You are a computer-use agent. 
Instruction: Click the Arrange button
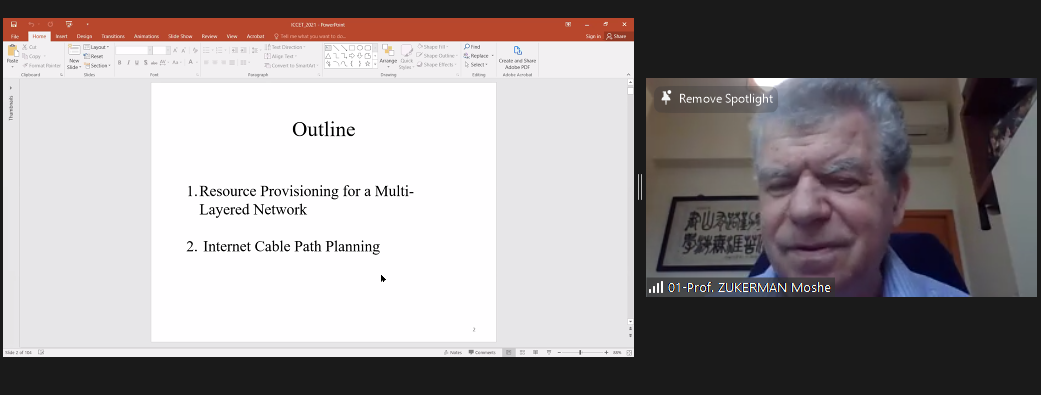pyautogui.click(x=388, y=56)
